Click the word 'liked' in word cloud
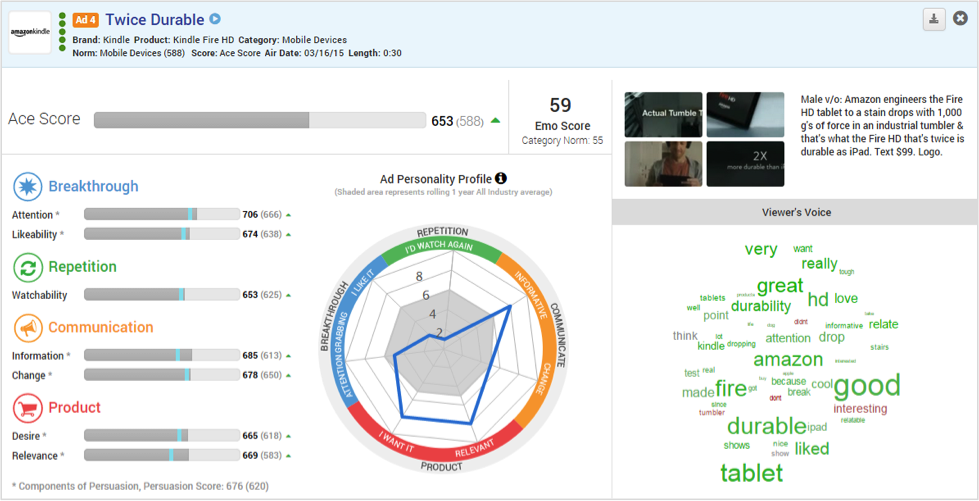 pyautogui.click(x=812, y=449)
